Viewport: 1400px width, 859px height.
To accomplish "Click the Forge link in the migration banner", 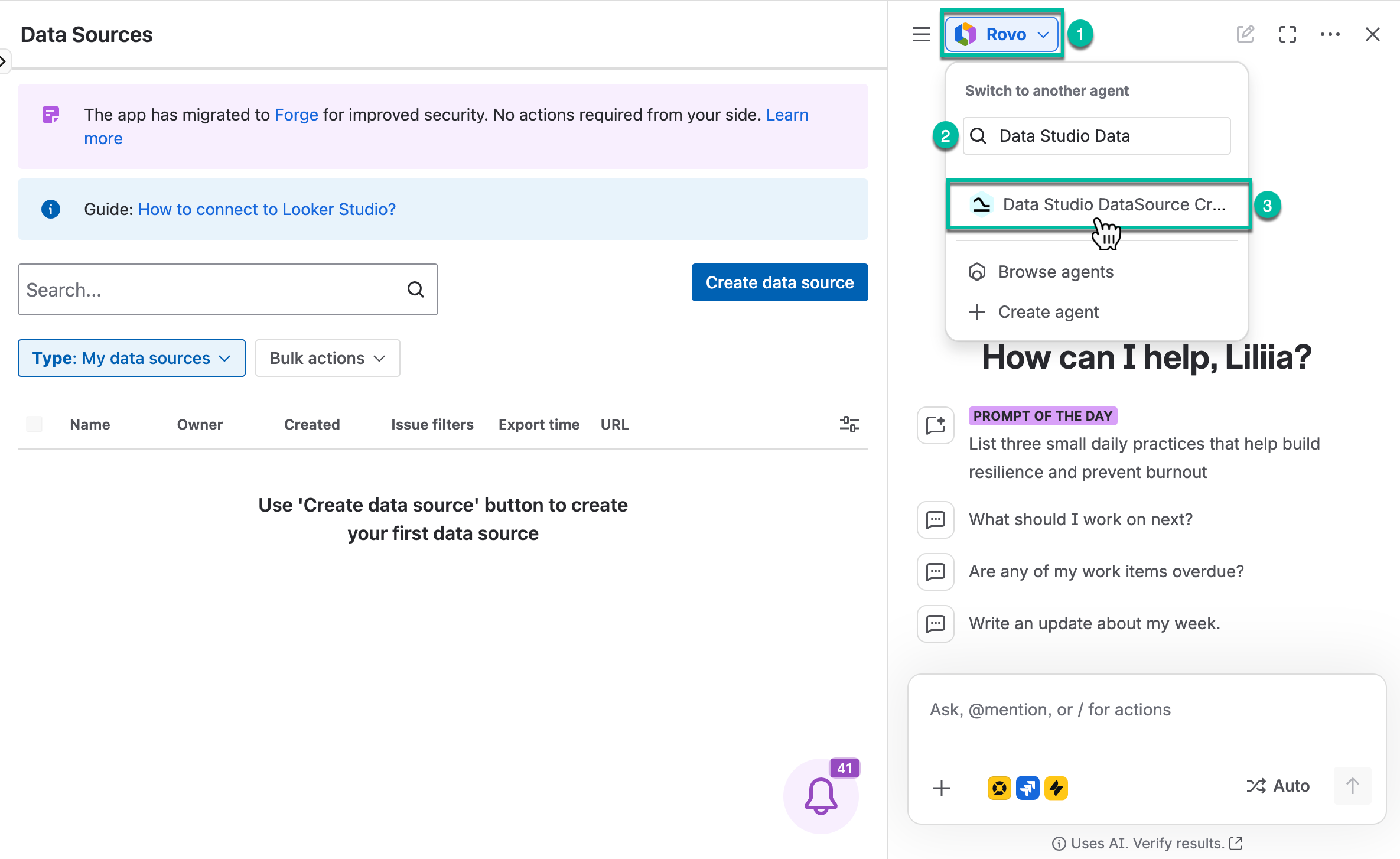I will pyautogui.click(x=297, y=115).
